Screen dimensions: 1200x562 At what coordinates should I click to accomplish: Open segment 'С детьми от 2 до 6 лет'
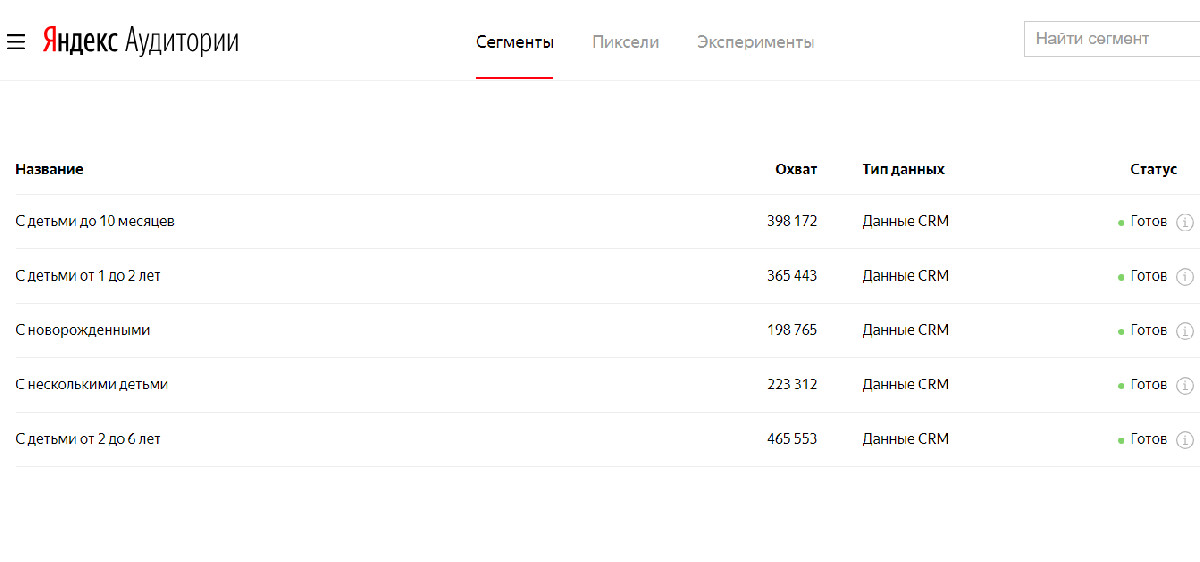click(88, 439)
